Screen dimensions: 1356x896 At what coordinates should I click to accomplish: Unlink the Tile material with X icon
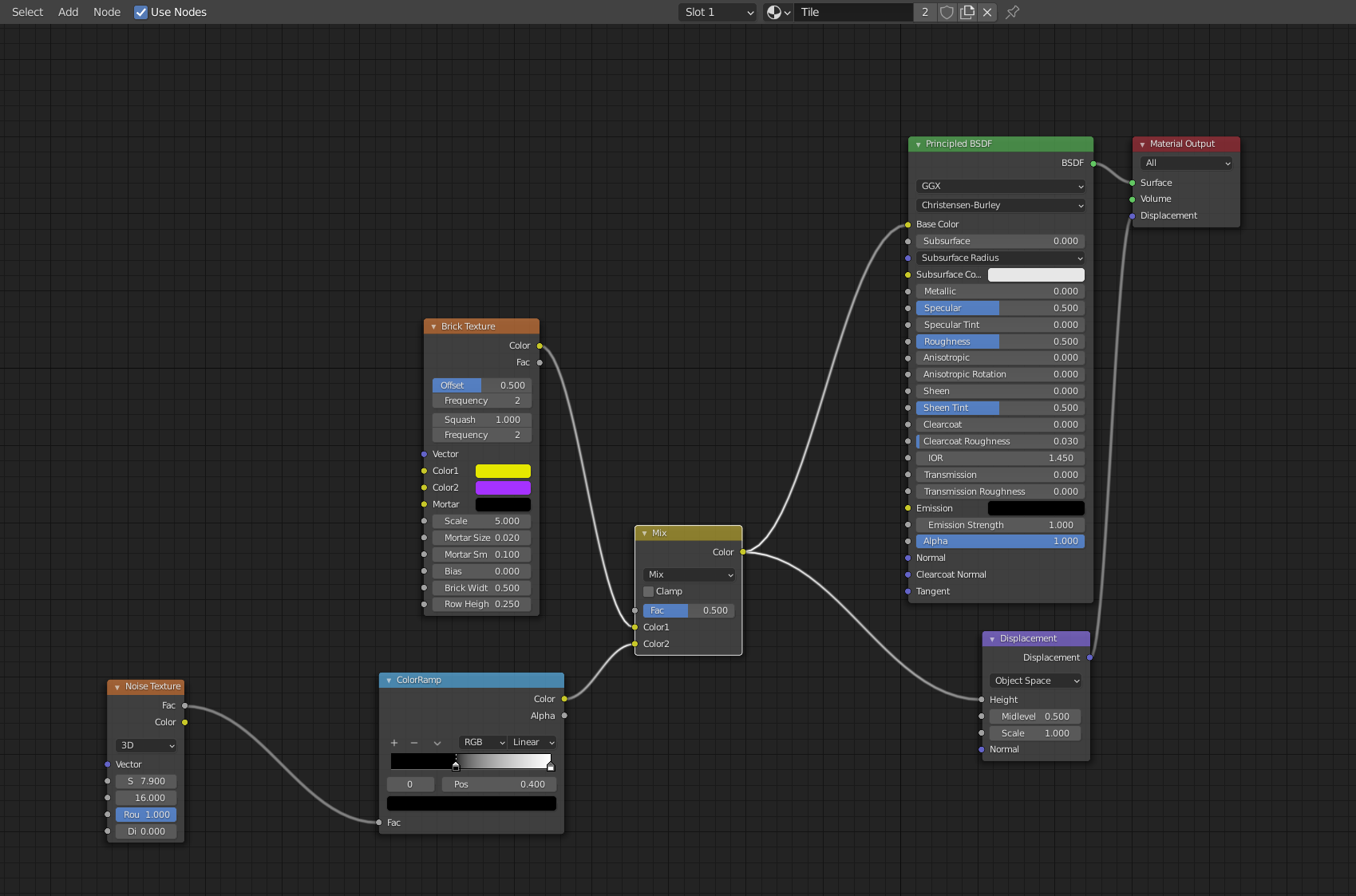(x=987, y=12)
